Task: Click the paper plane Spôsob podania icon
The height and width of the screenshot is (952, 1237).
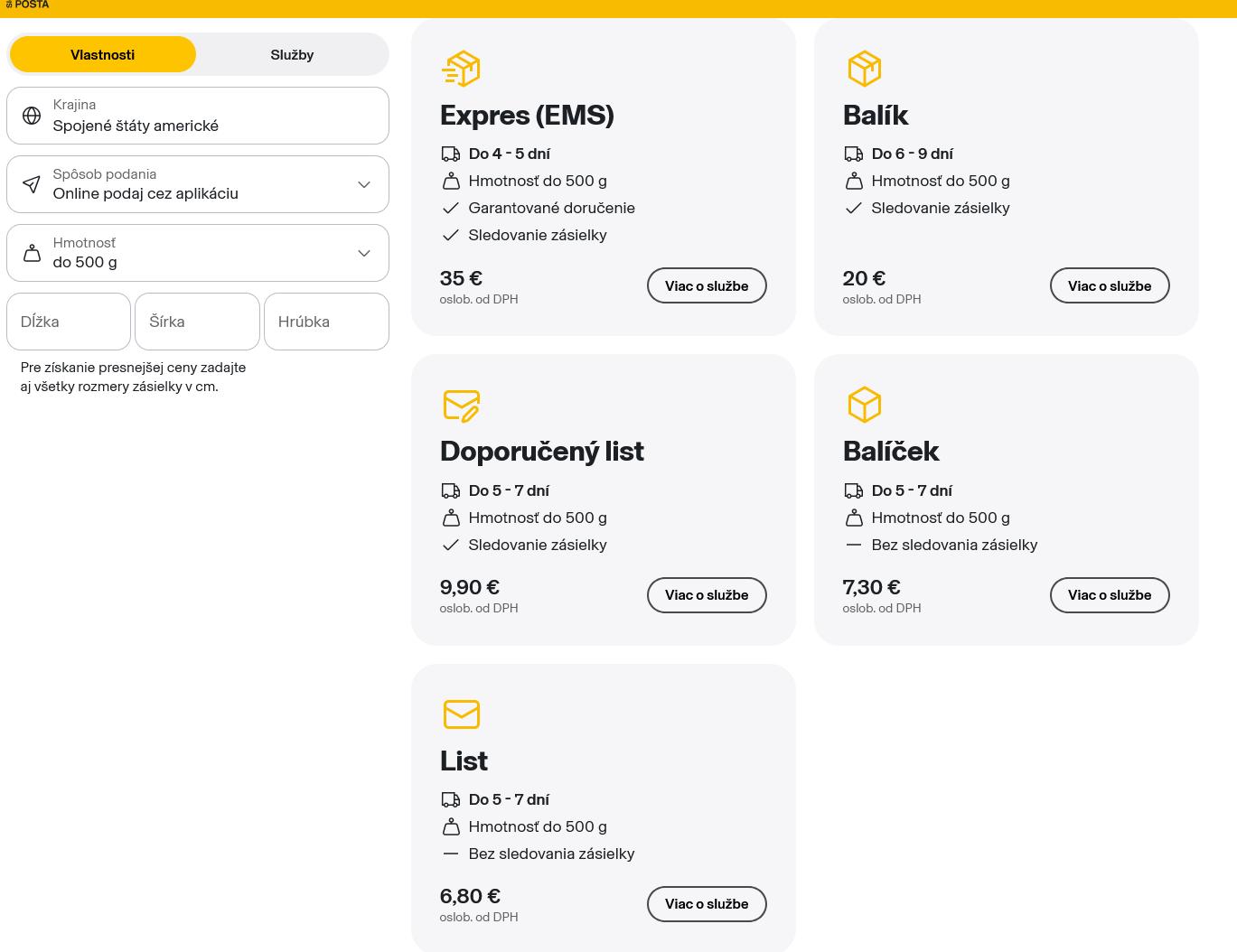Action: click(x=32, y=184)
